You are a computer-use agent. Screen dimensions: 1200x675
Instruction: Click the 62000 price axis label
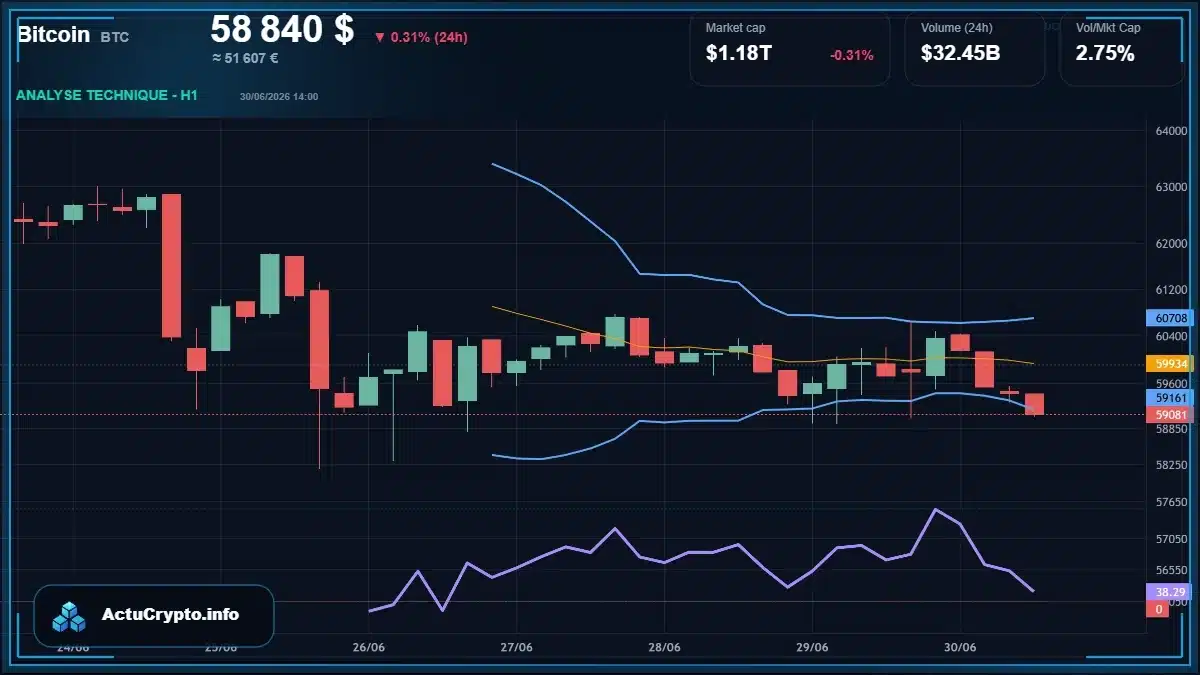[1171, 243]
